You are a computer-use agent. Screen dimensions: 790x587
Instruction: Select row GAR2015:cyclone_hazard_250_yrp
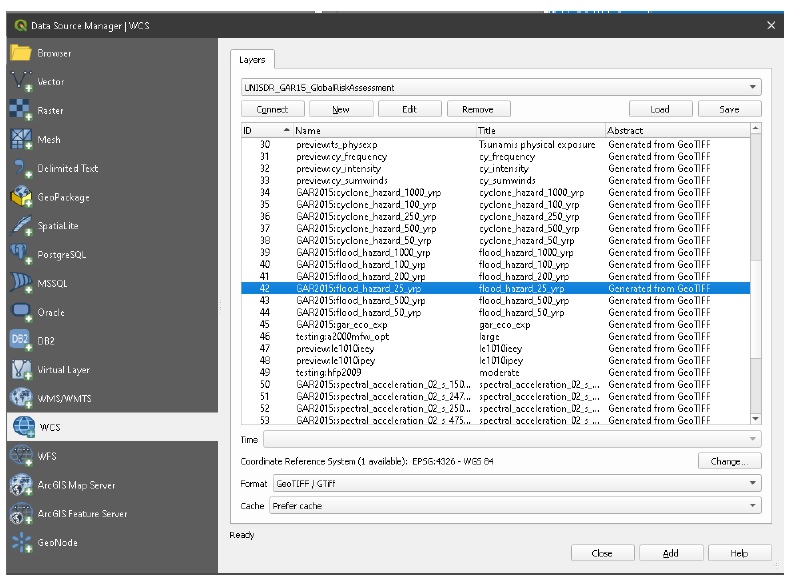tap(496, 217)
